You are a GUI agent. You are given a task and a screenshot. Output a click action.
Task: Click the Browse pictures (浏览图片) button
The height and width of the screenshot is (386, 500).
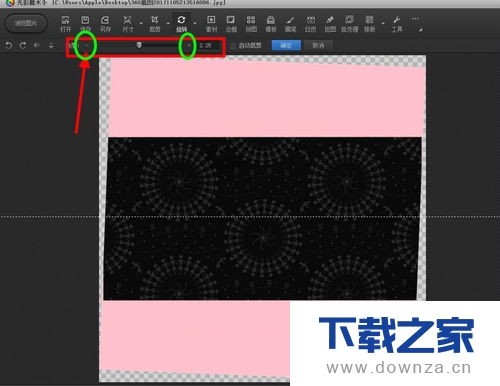coord(26,23)
